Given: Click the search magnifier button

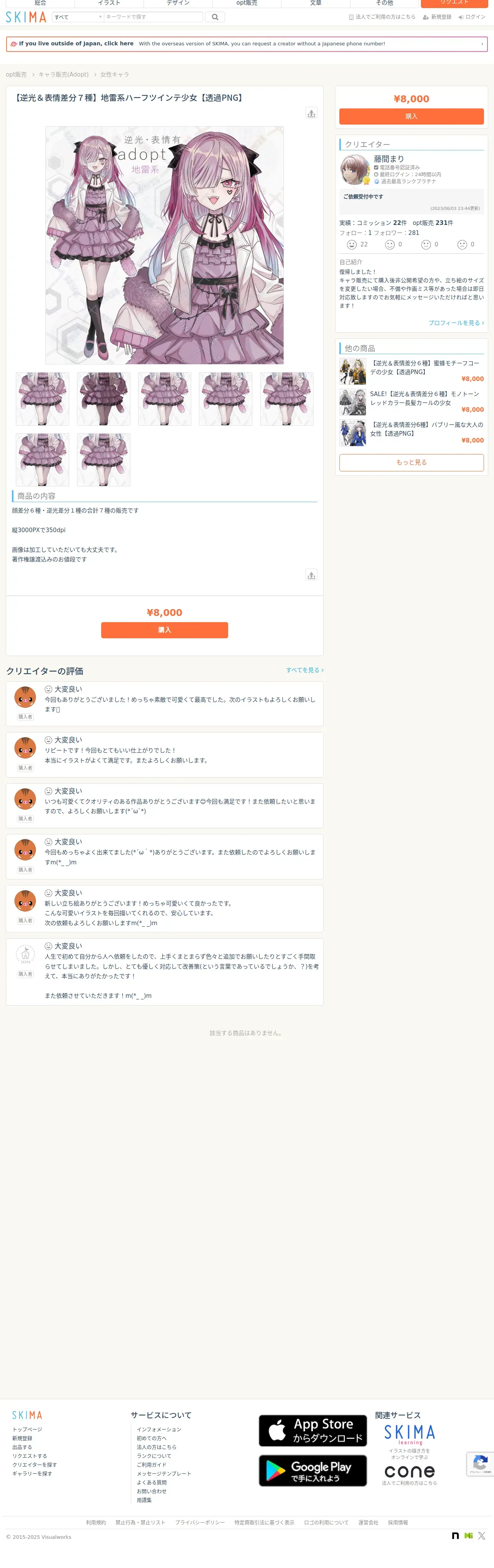Looking at the screenshot, I should tap(214, 17).
